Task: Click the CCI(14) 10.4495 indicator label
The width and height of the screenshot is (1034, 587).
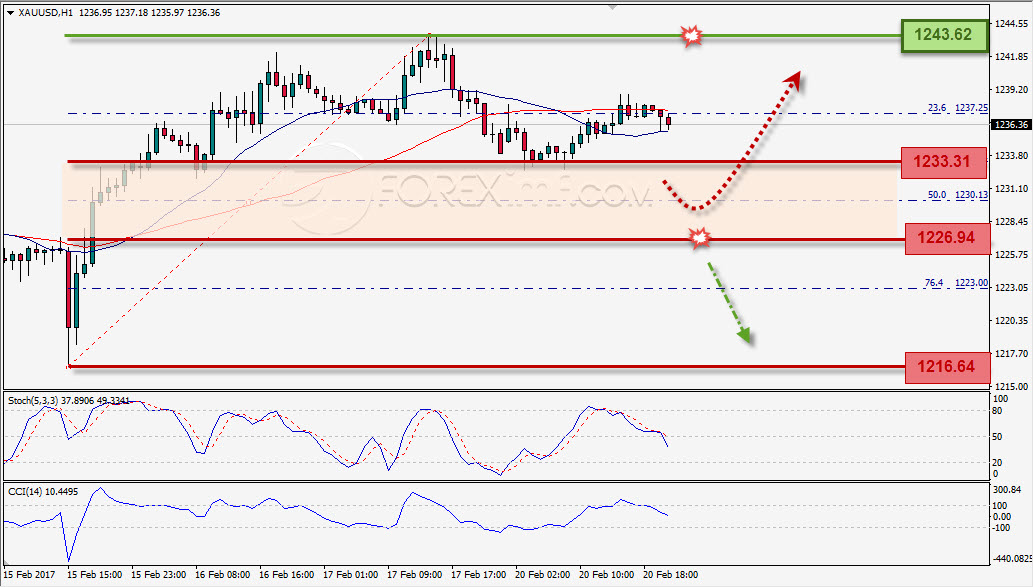Action: 43,492
